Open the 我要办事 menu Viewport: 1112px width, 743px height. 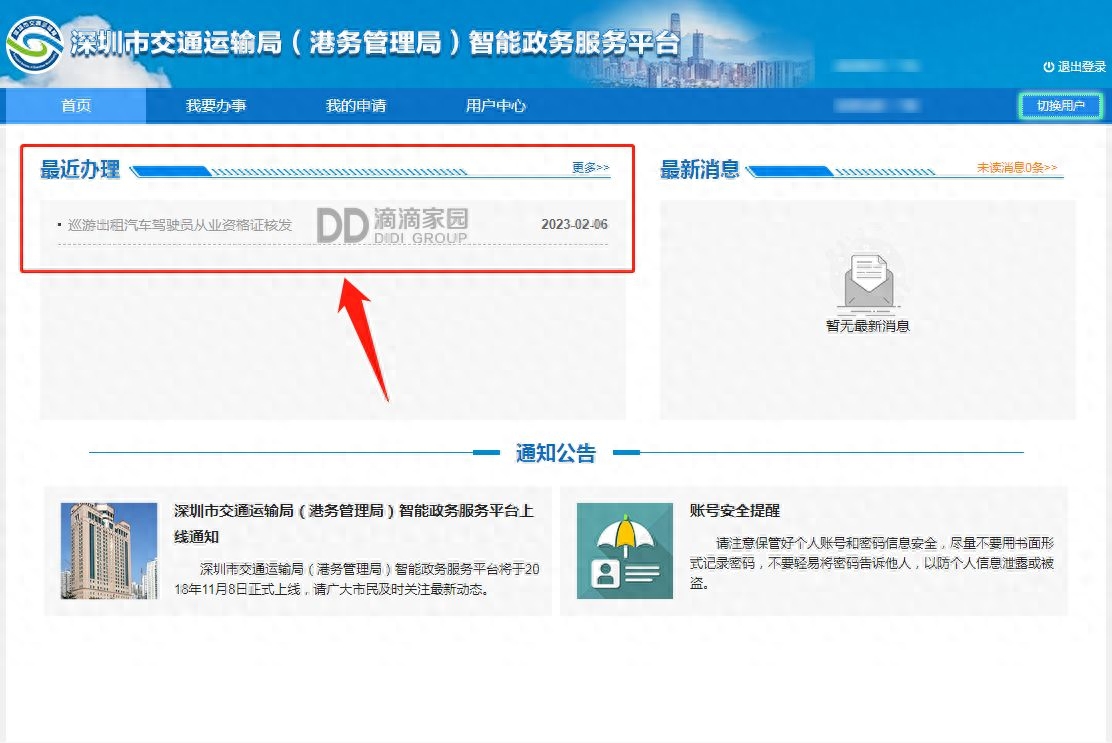tap(216, 106)
